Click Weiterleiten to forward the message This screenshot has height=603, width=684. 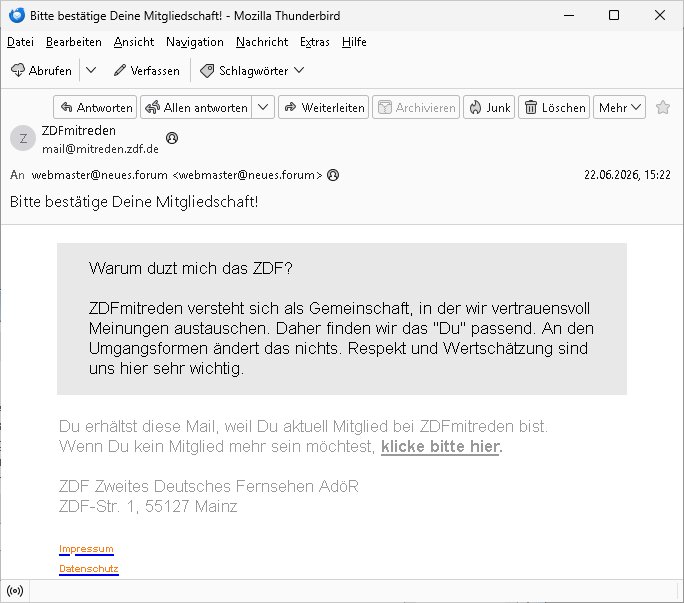[324, 107]
